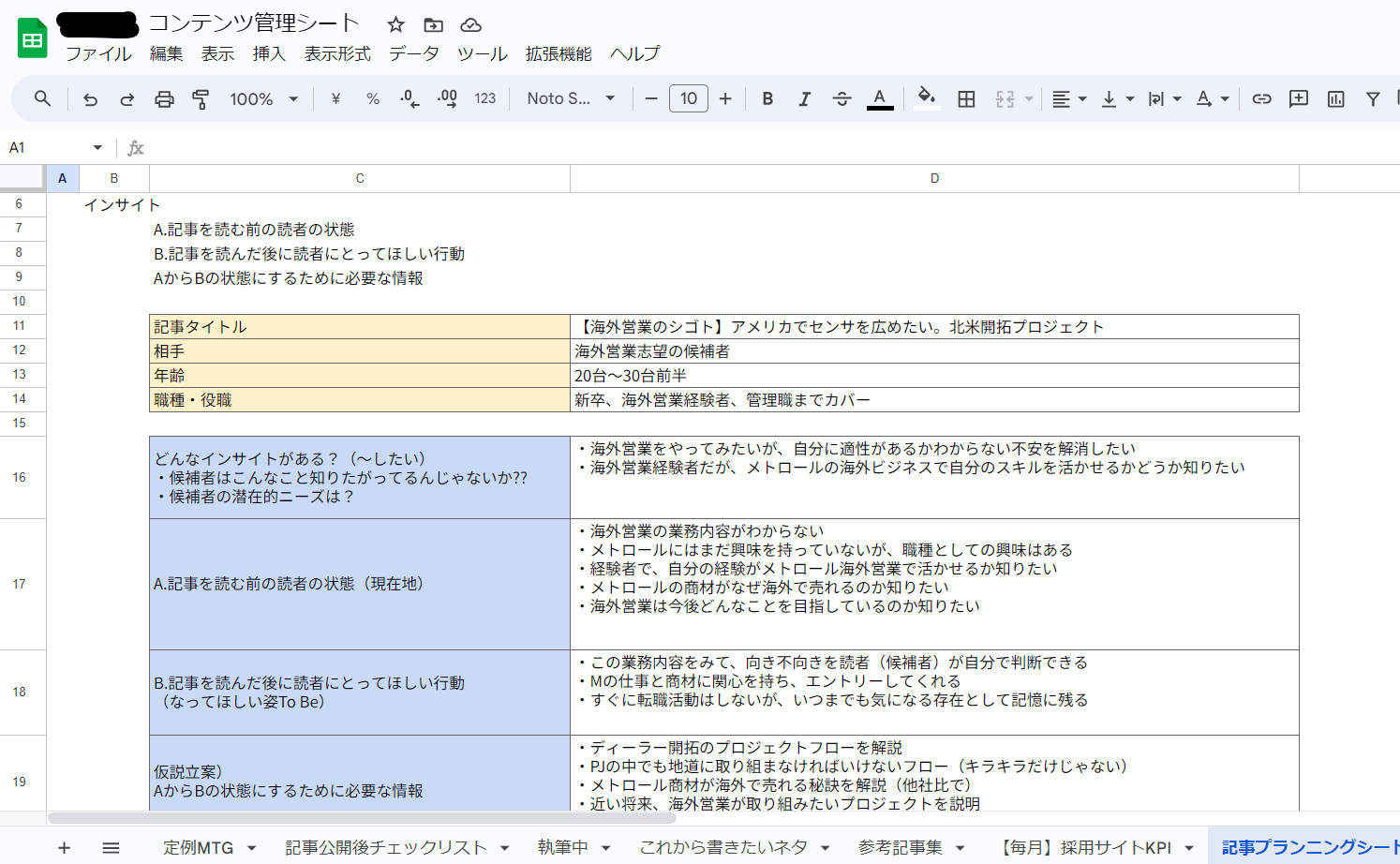Open the 編集 menu
1400x864 pixels.
[166, 53]
